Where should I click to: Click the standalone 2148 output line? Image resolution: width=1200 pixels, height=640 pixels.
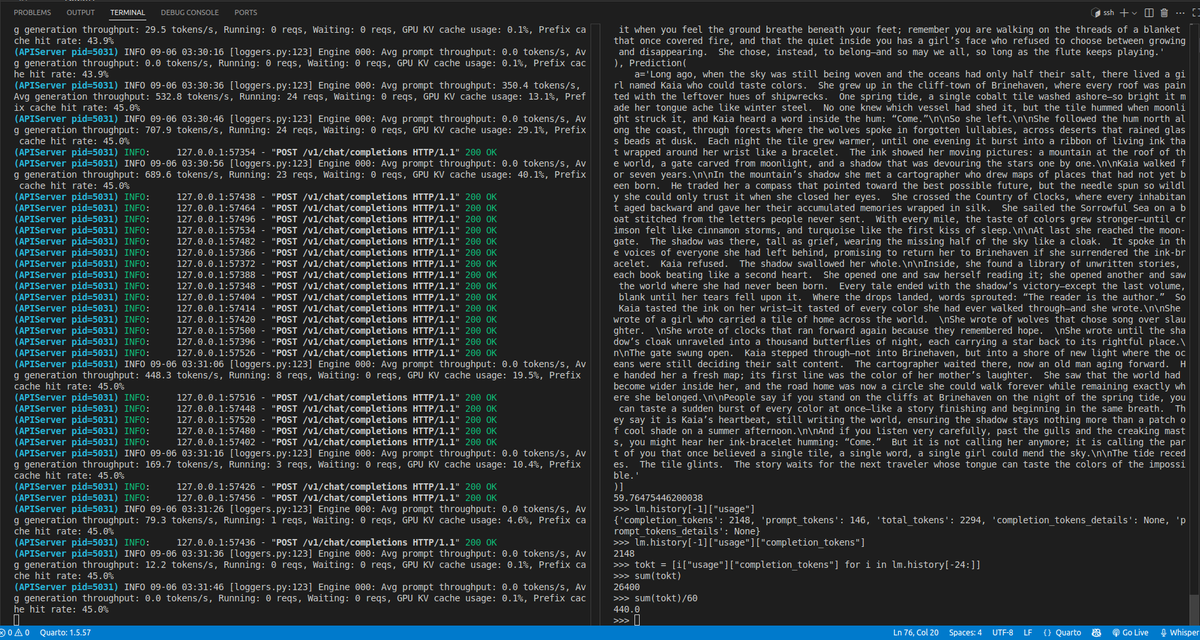pyautogui.click(x=624, y=553)
